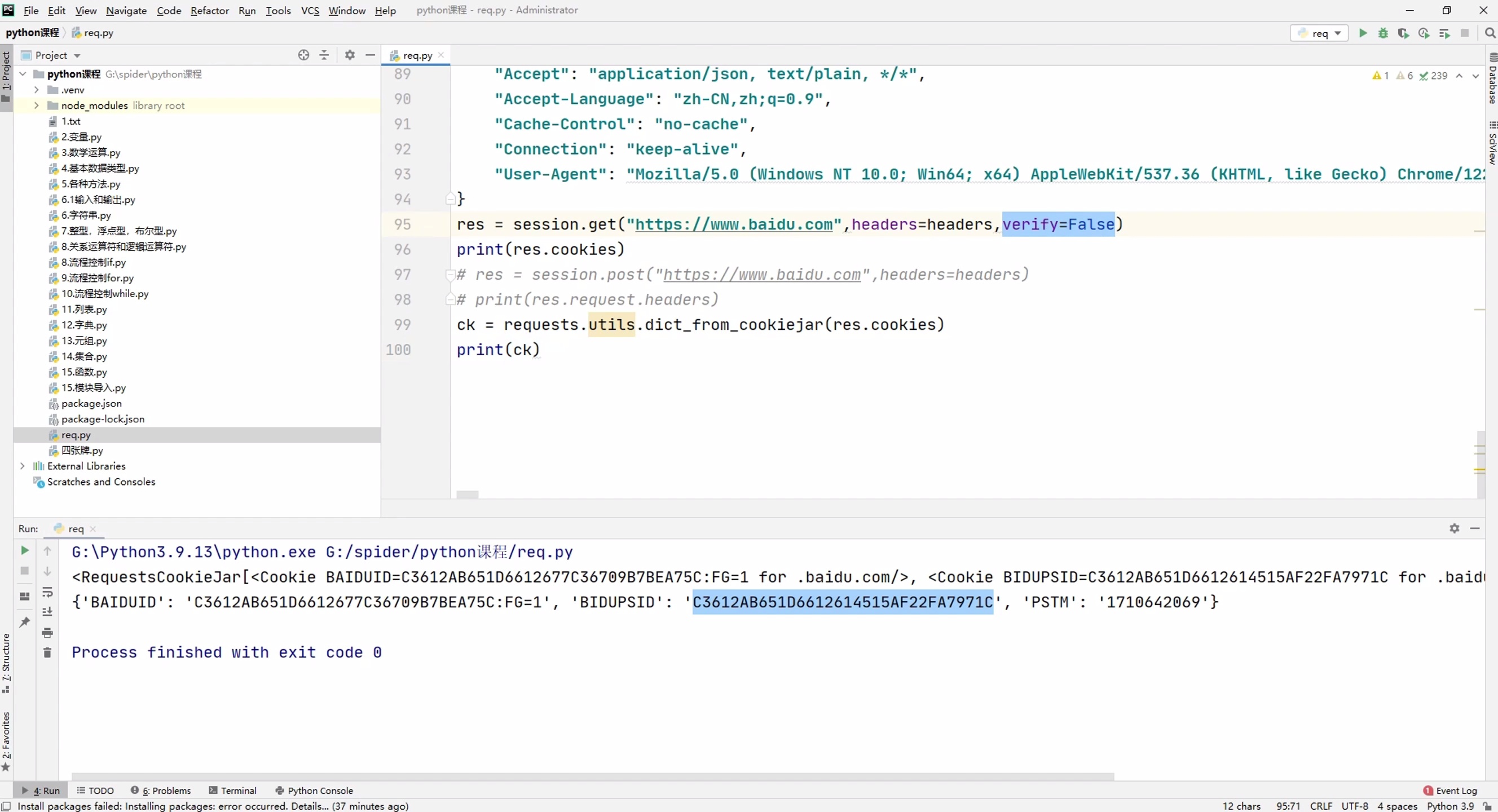1498x812 pixels.
Task: Expand the node_modules folder
Action: tap(37, 106)
